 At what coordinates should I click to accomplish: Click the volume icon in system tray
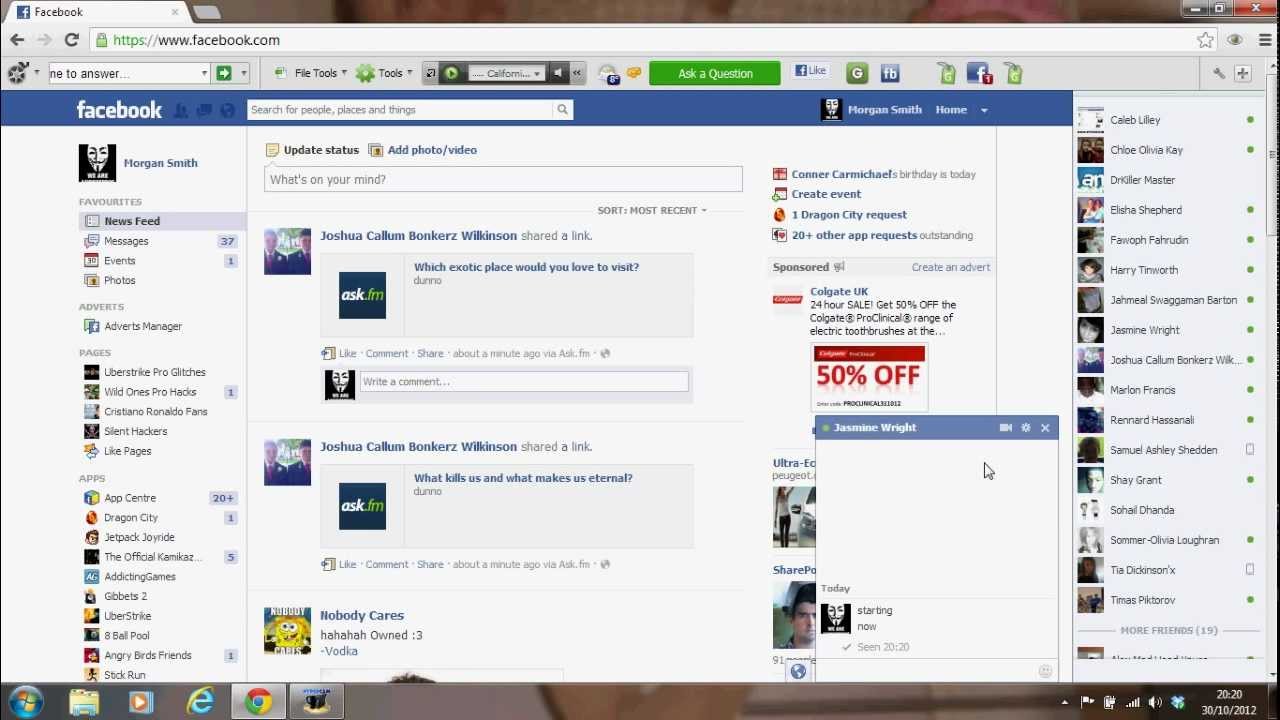(x=1155, y=702)
